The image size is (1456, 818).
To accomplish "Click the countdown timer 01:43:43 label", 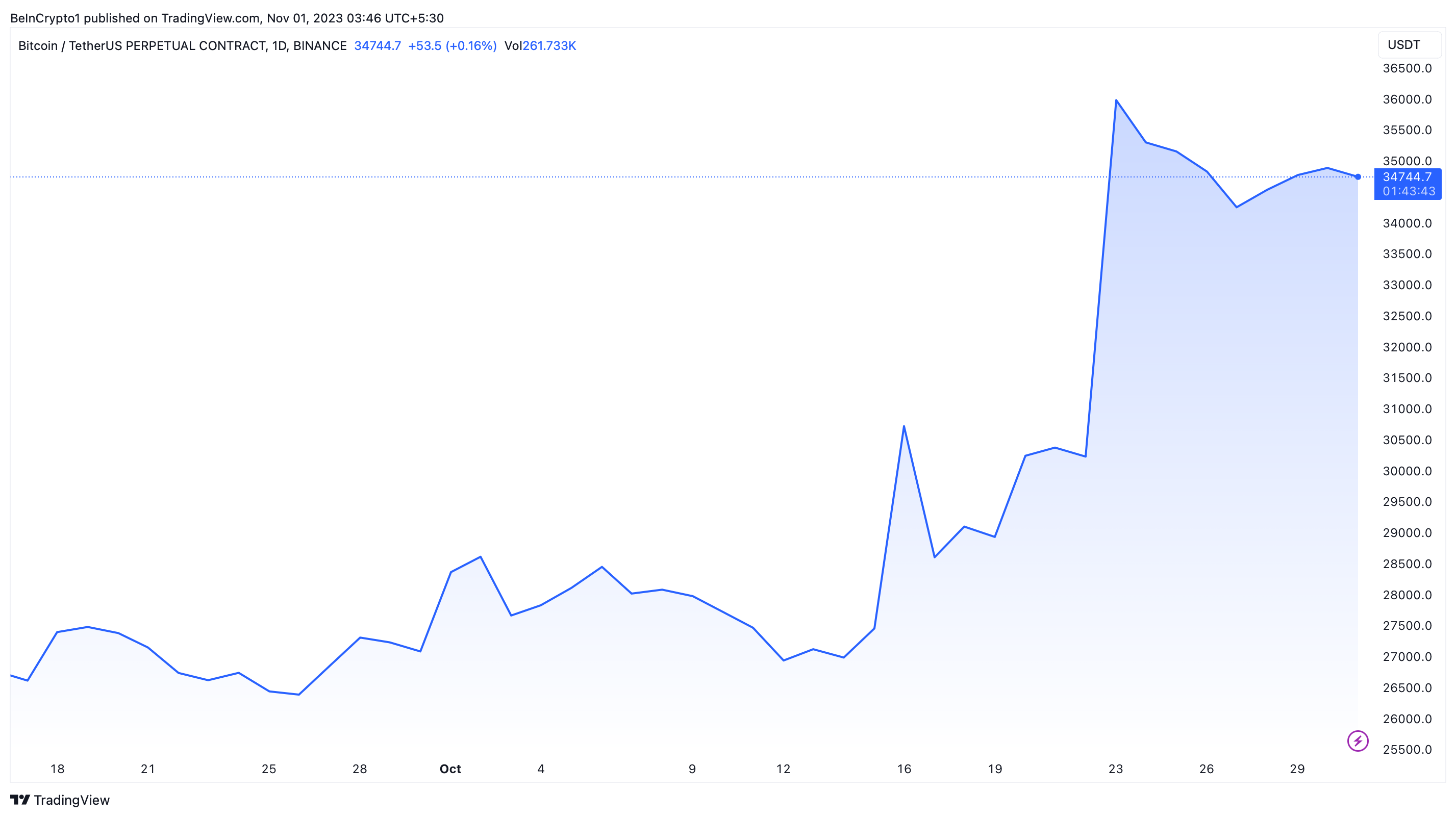I will (1408, 192).
